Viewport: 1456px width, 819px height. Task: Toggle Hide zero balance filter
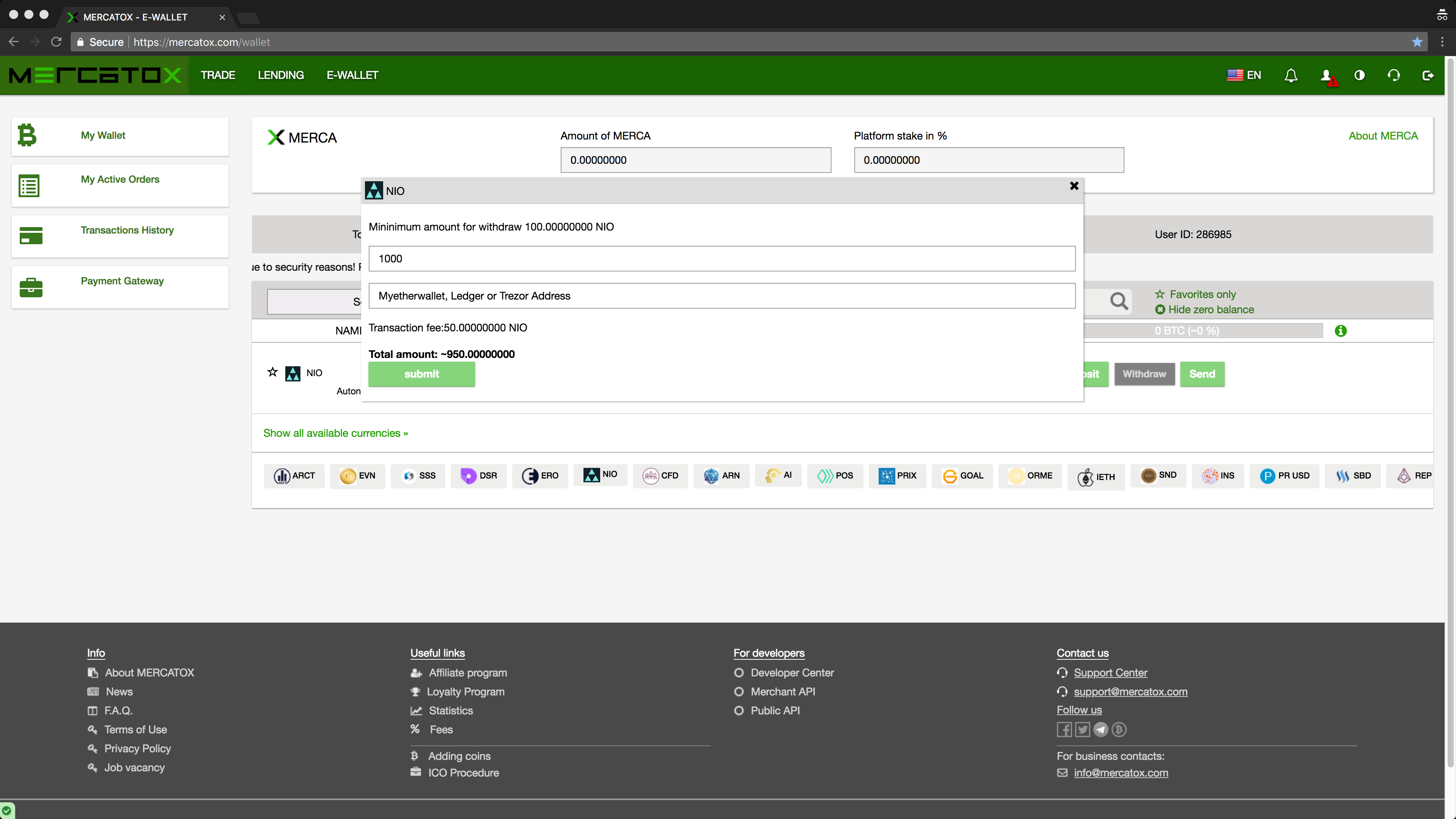click(x=1204, y=309)
